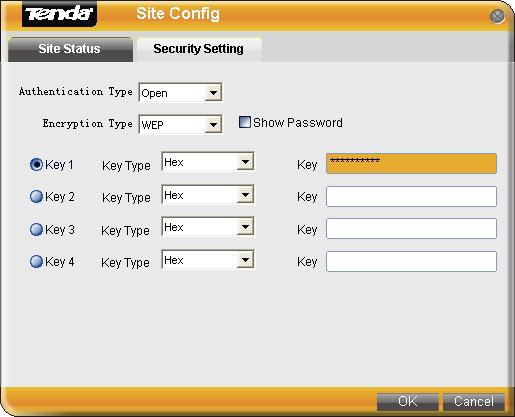The image size is (515, 417).
Task: Close the Site Config dialog
Action: tap(497, 16)
